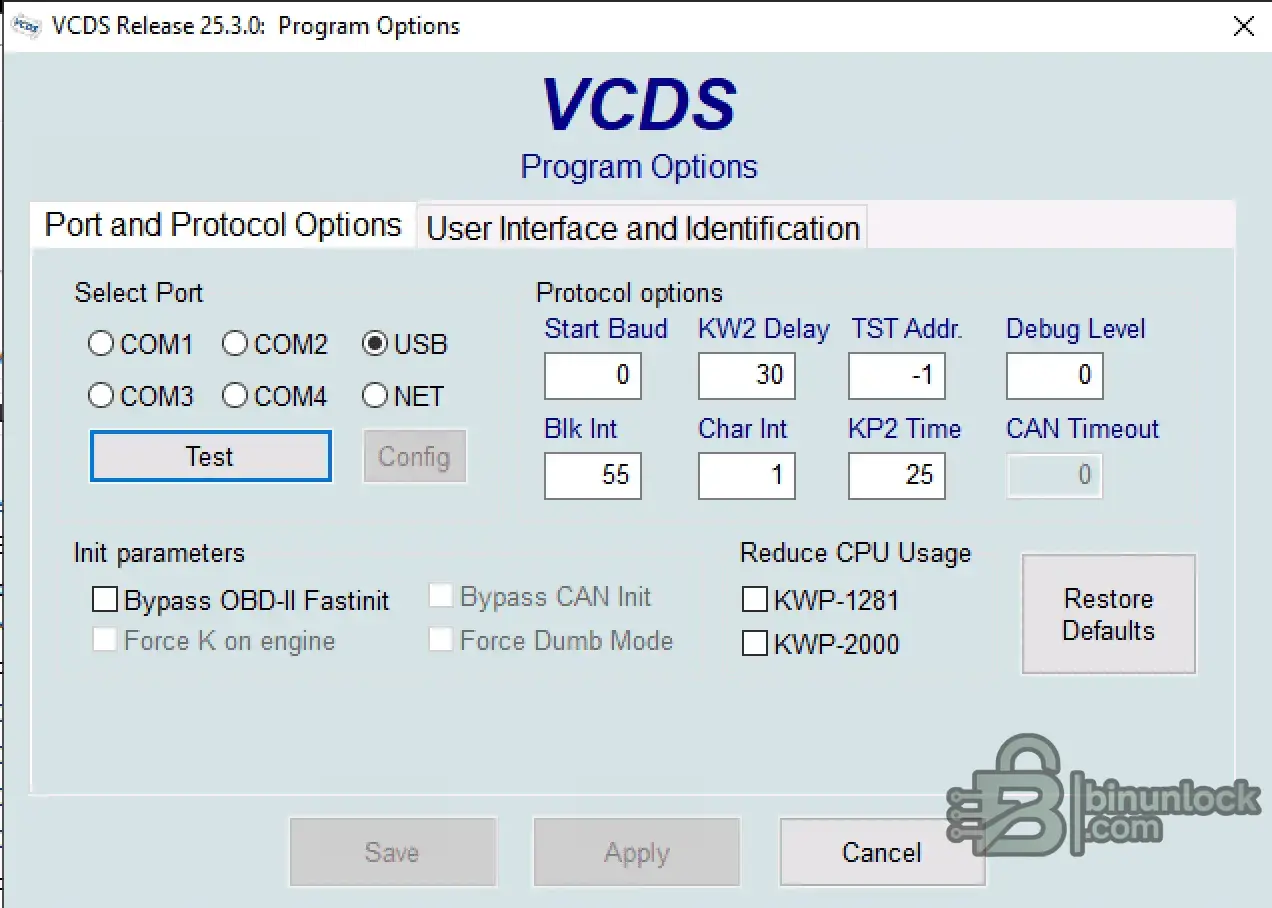
Task: Toggle the Force K on engine checkbox
Action: pos(105,640)
